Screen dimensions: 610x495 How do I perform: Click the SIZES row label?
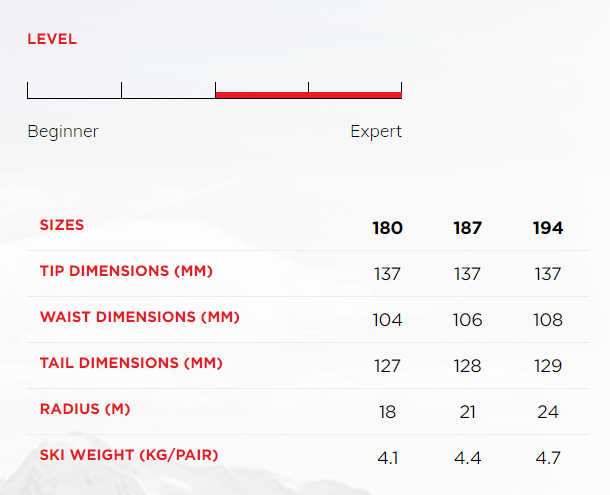coord(62,225)
